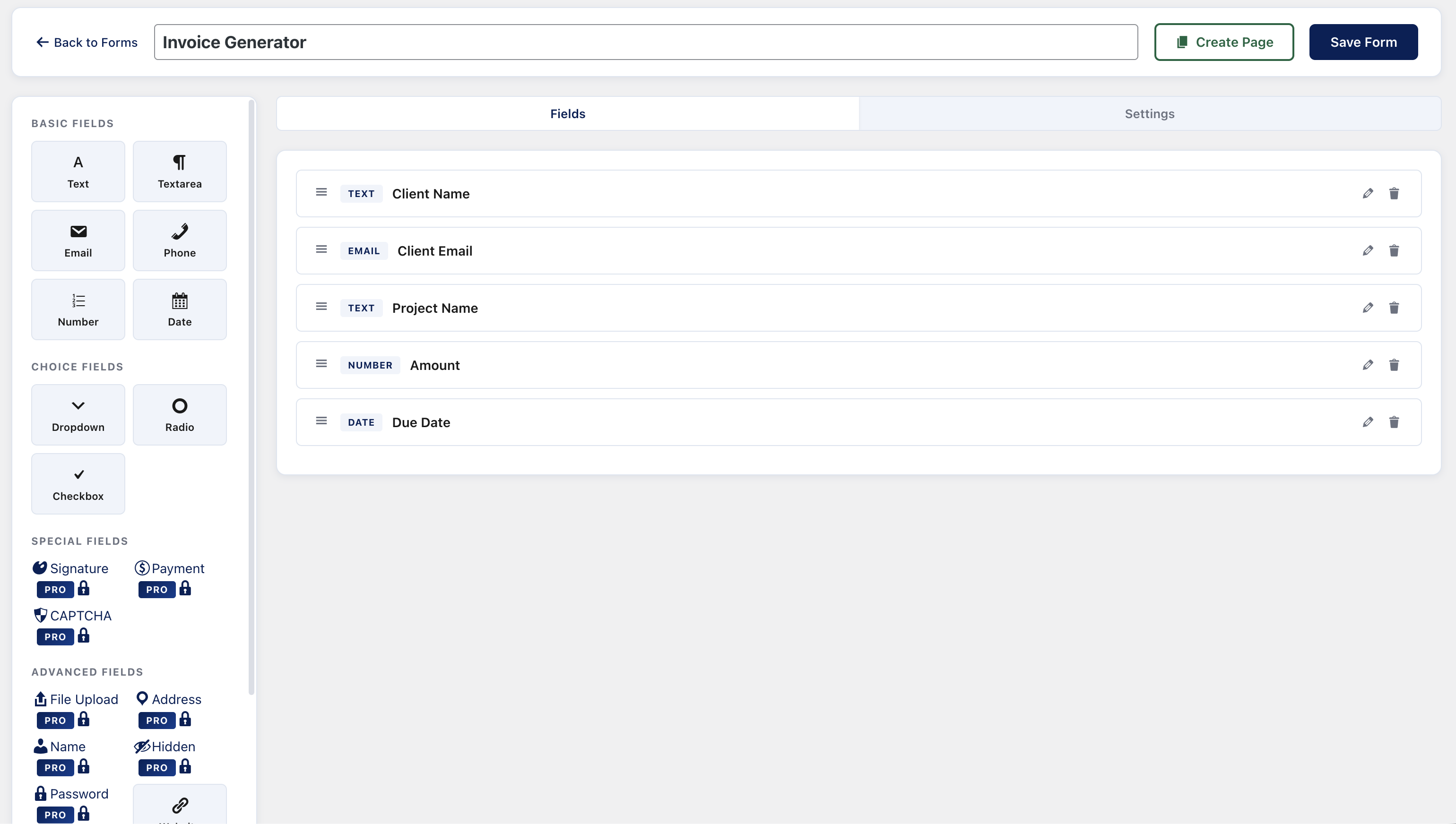Add a Dropdown choice field
This screenshot has height=824, width=1456.
(x=78, y=414)
